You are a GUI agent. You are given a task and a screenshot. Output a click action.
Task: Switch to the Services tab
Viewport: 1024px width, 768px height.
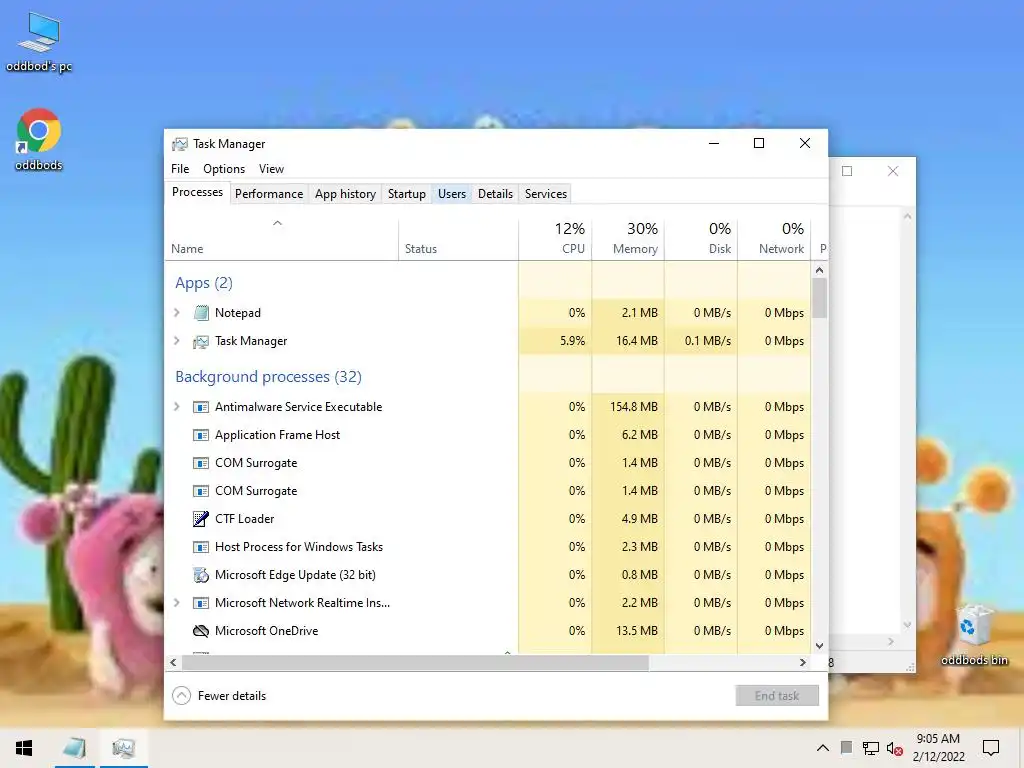coord(546,194)
